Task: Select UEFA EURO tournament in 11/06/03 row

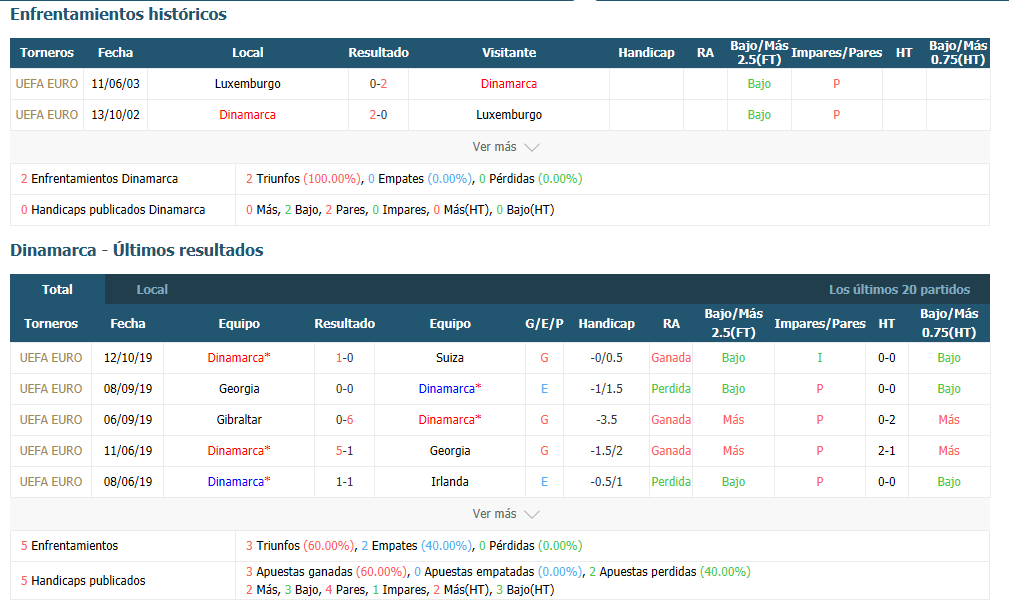Action: point(47,84)
